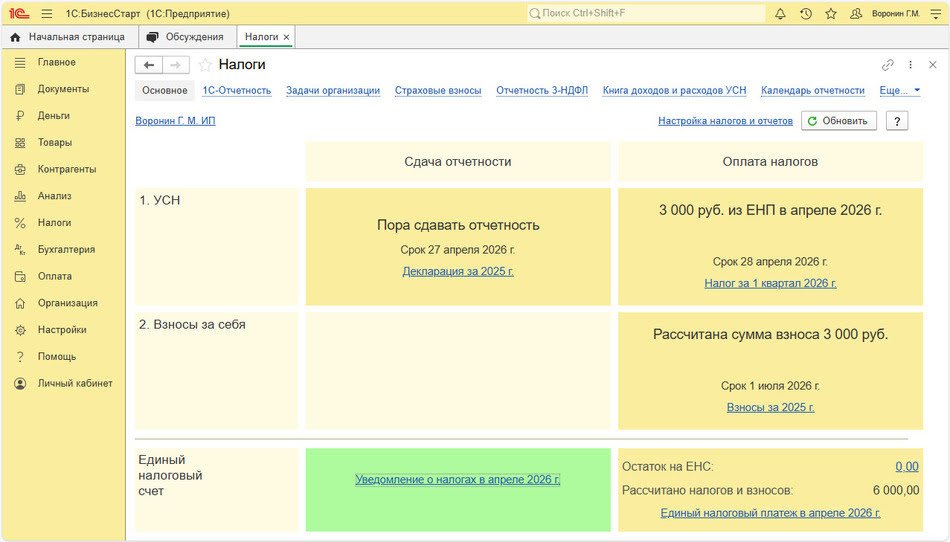Click the Настройки gear icon in sidebar
This screenshot has height=542, width=950.
coord(20,330)
